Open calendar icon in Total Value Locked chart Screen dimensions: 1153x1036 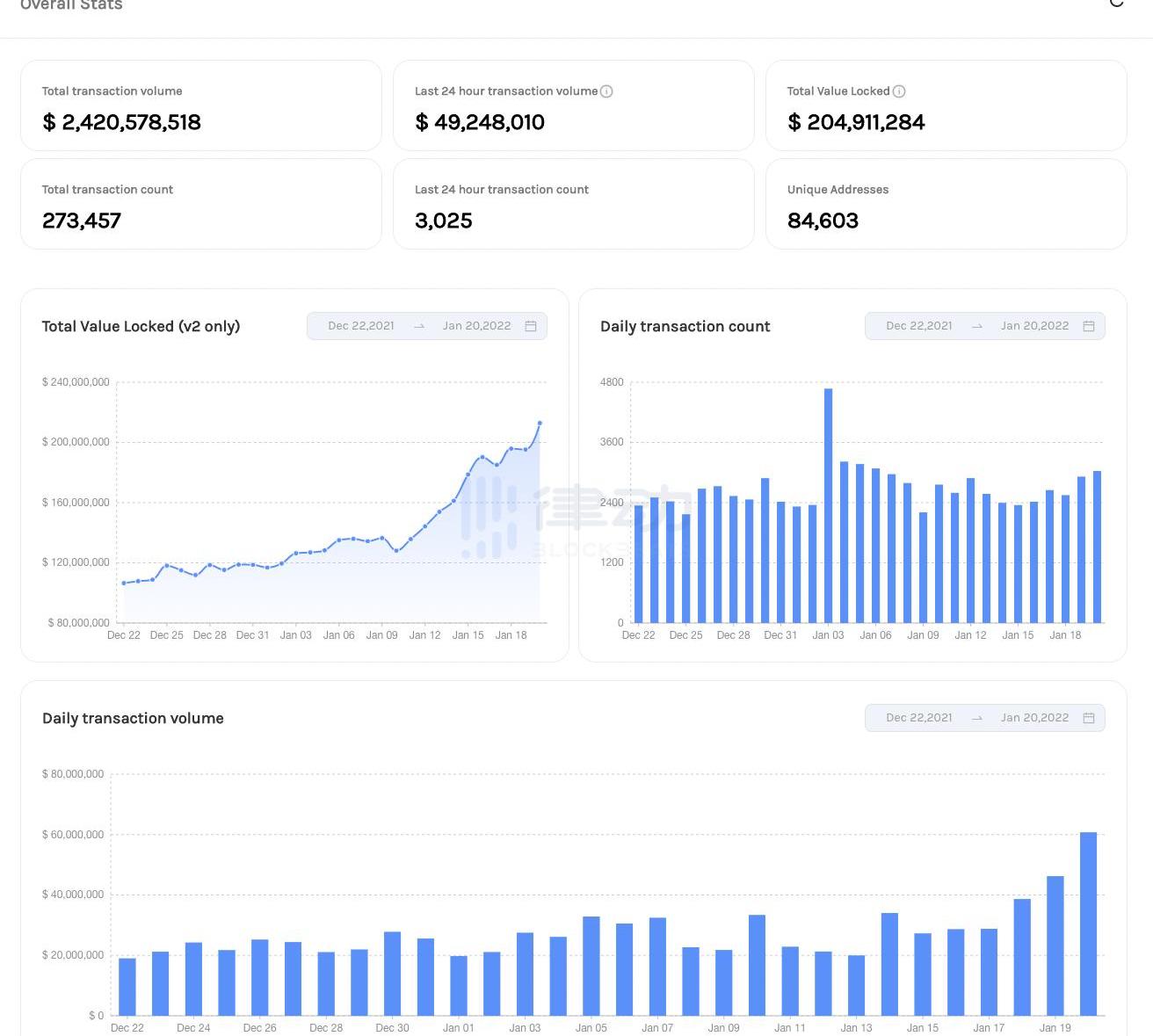531,326
